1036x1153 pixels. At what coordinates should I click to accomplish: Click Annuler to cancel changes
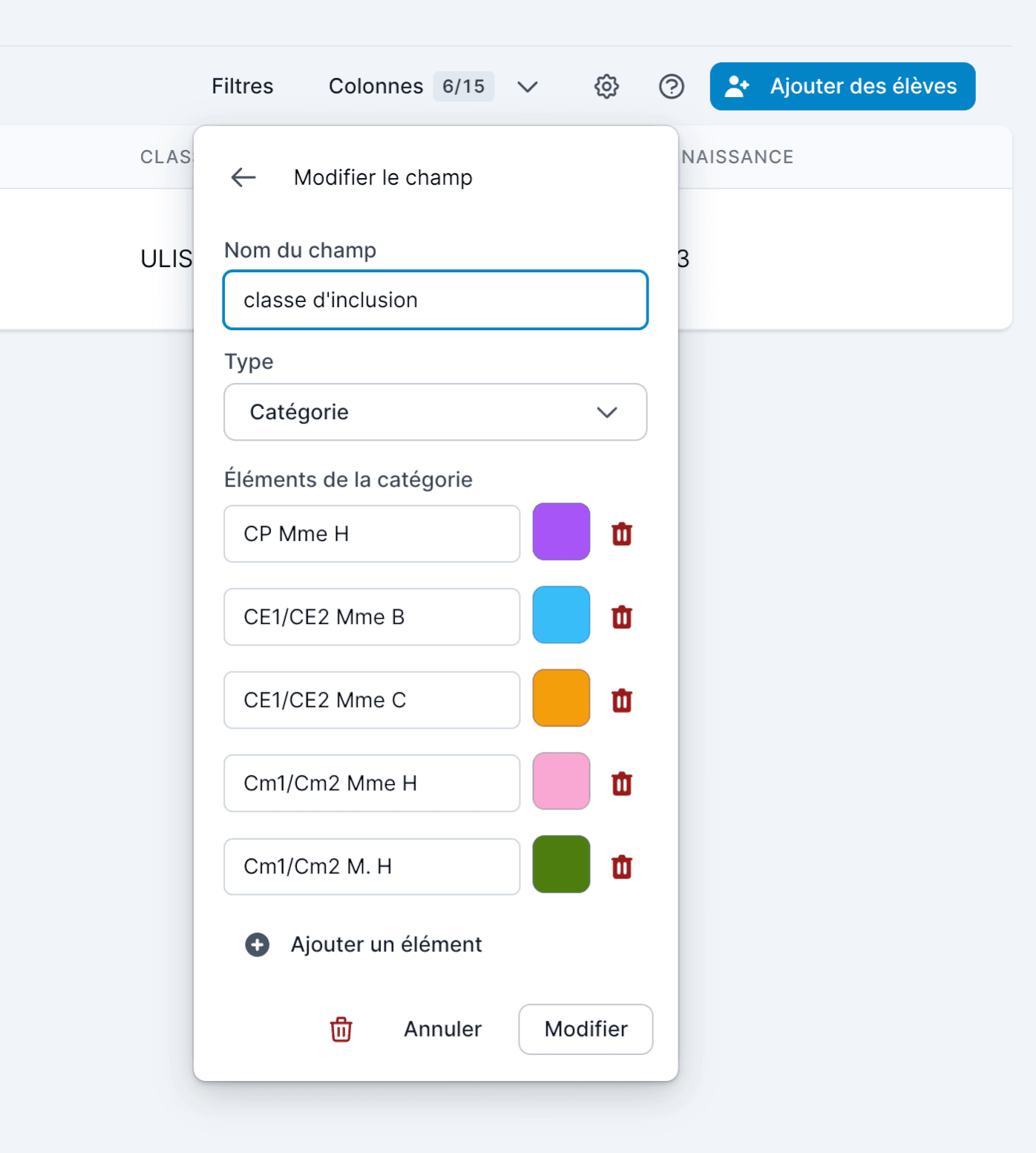(442, 1029)
